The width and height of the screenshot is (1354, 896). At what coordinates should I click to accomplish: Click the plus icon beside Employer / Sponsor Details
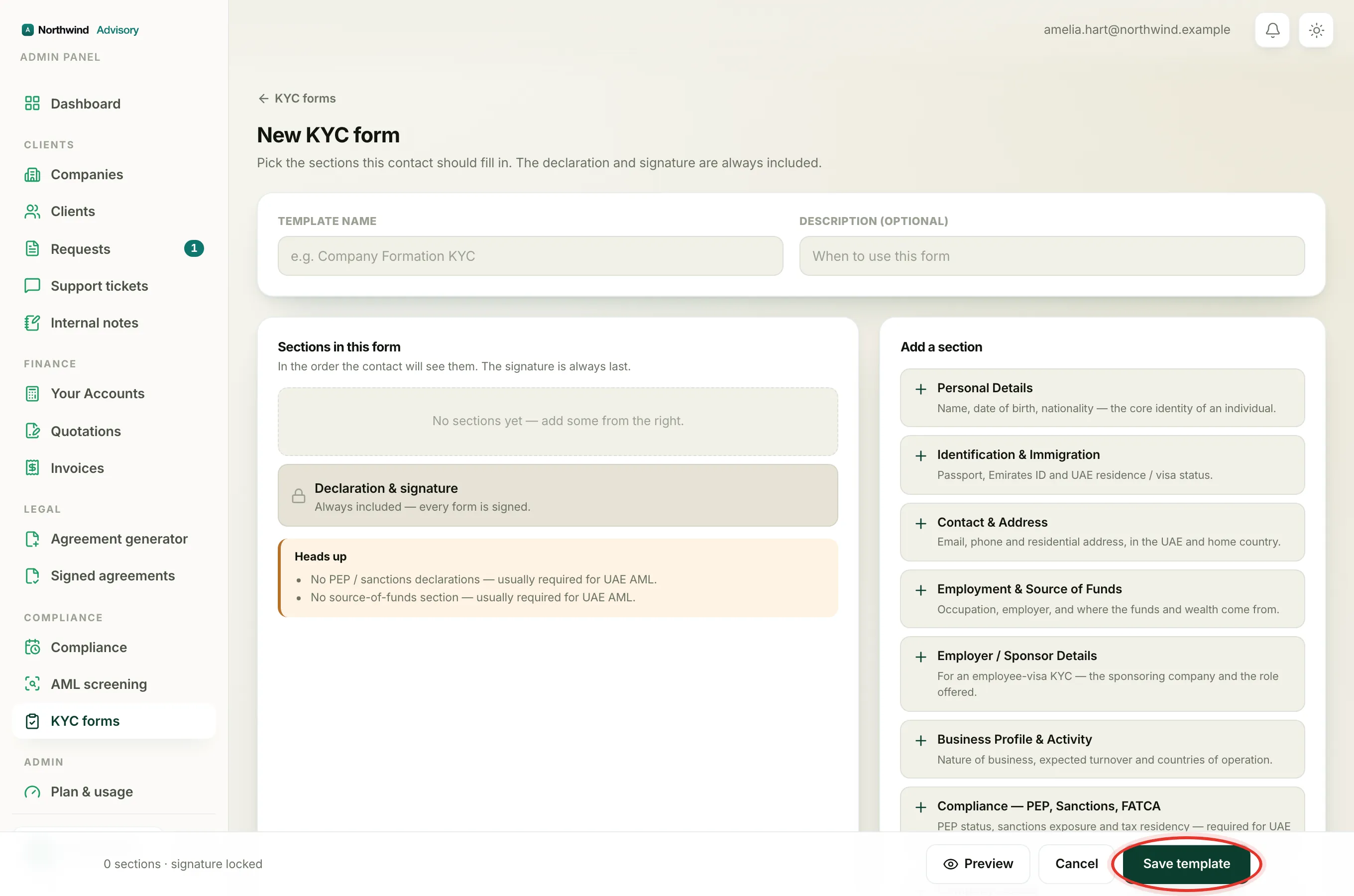[x=920, y=657]
